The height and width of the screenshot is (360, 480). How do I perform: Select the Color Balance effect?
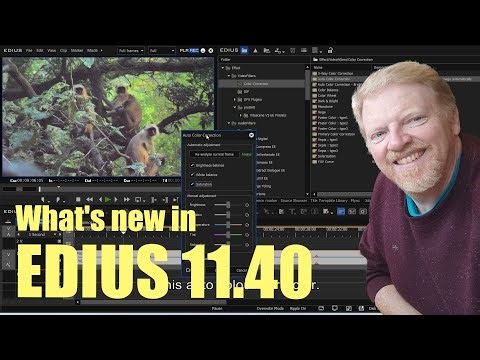[x=325, y=90]
